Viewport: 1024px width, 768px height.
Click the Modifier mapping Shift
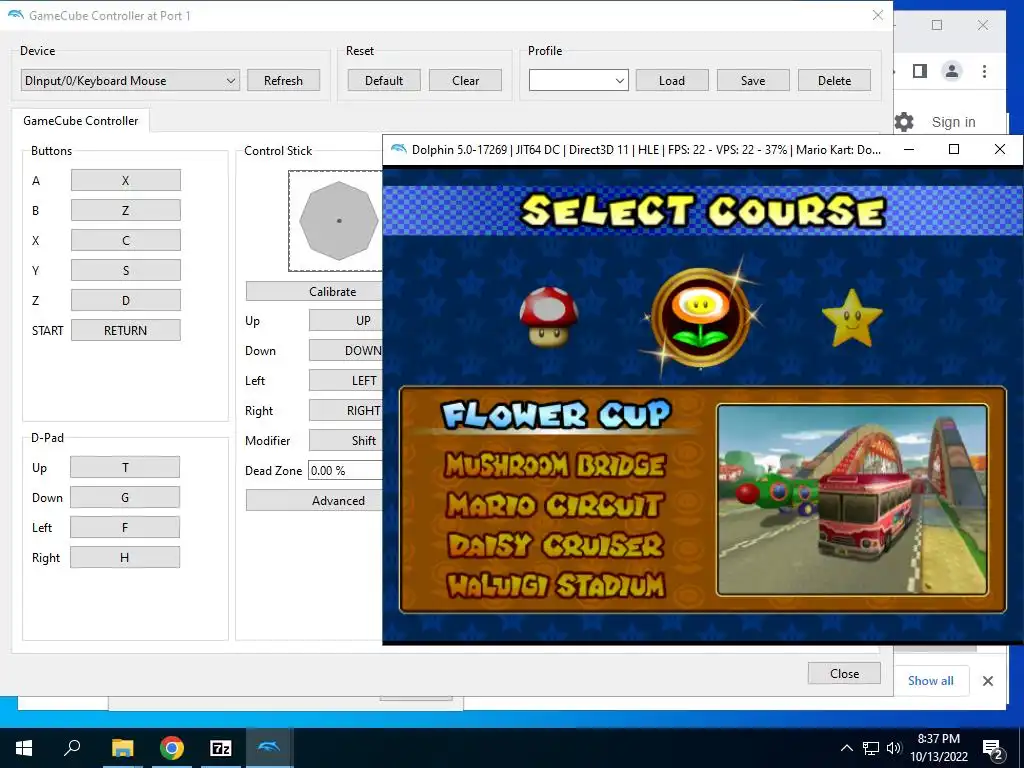345,441
